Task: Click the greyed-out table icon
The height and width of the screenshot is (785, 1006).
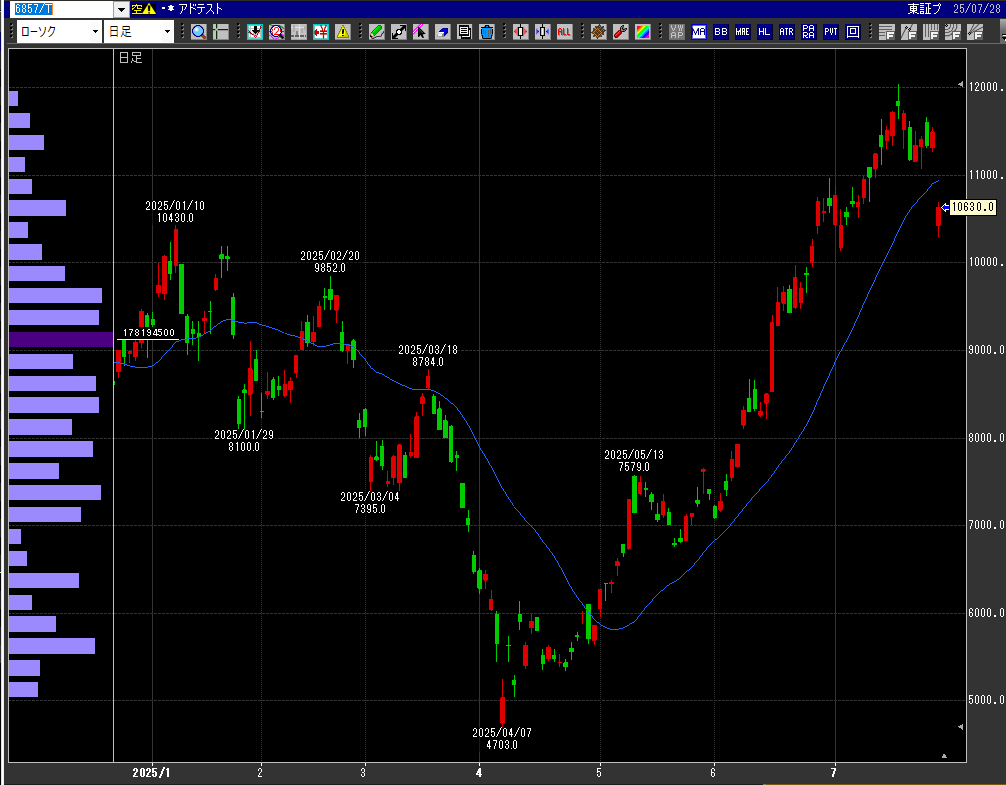Action: point(298,31)
